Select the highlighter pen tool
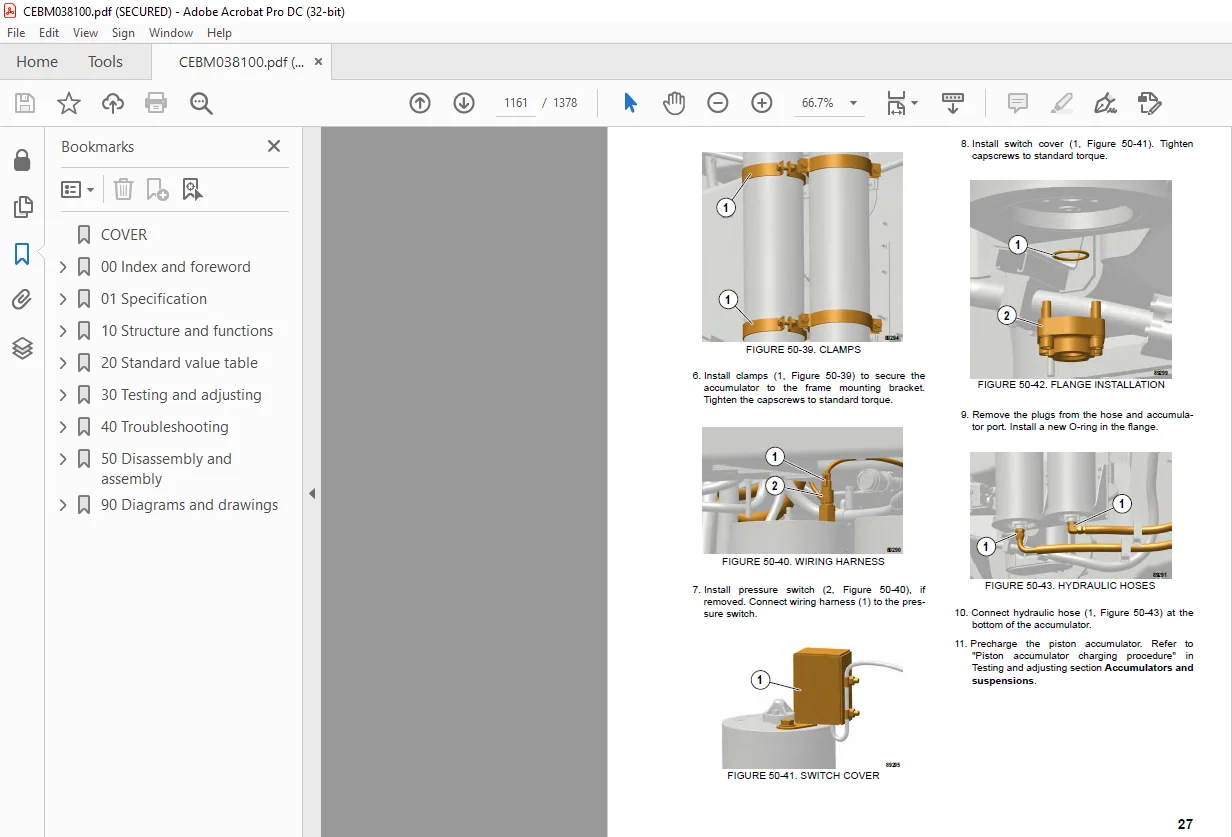 tap(1062, 103)
